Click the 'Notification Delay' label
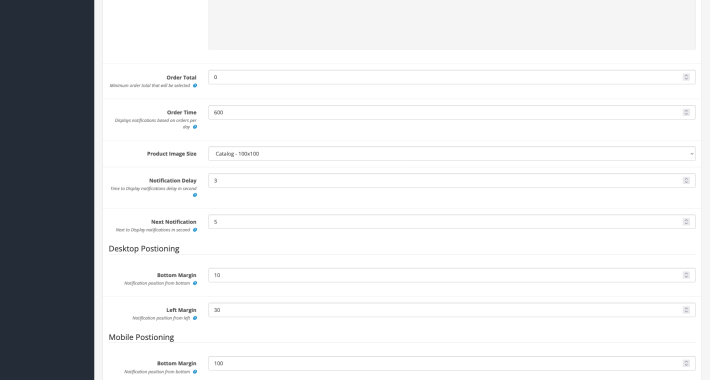The image size is (710, 380). tap(173, 181)
